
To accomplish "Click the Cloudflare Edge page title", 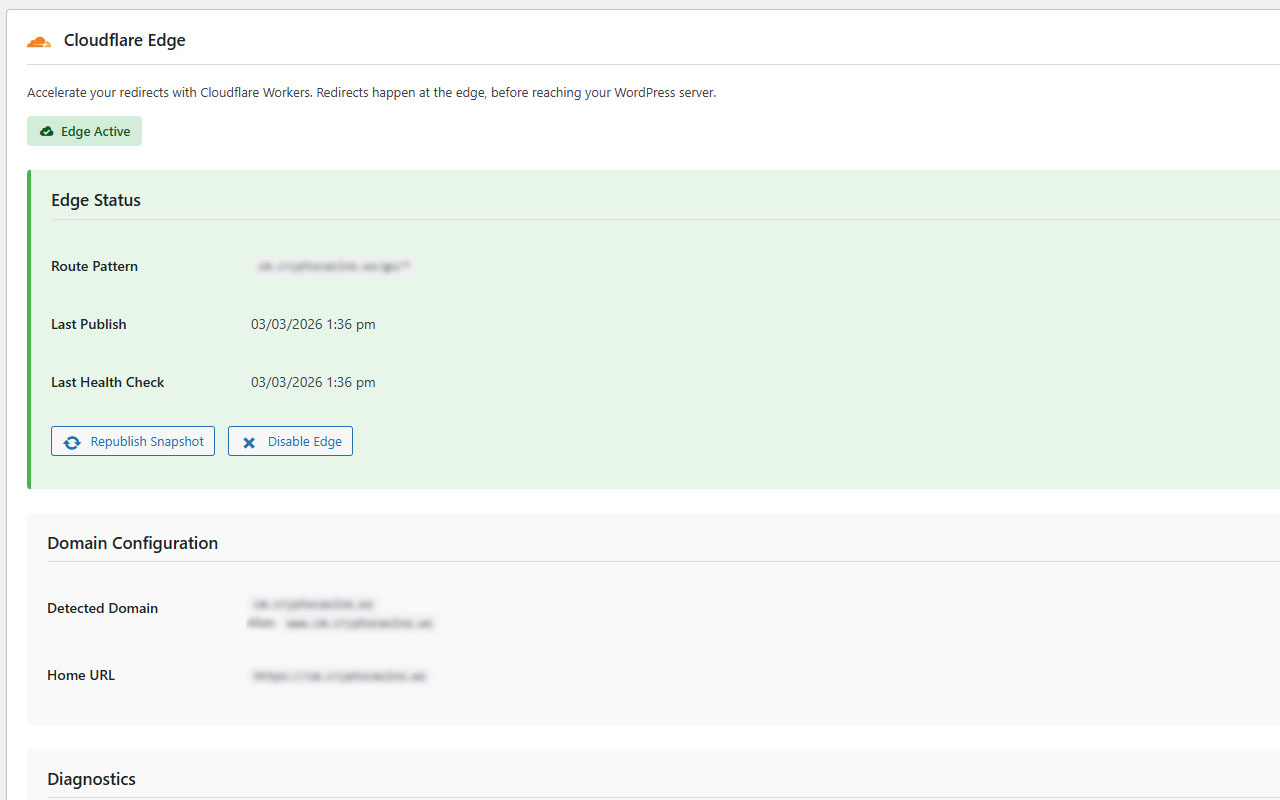I will [x=124, y=40].
